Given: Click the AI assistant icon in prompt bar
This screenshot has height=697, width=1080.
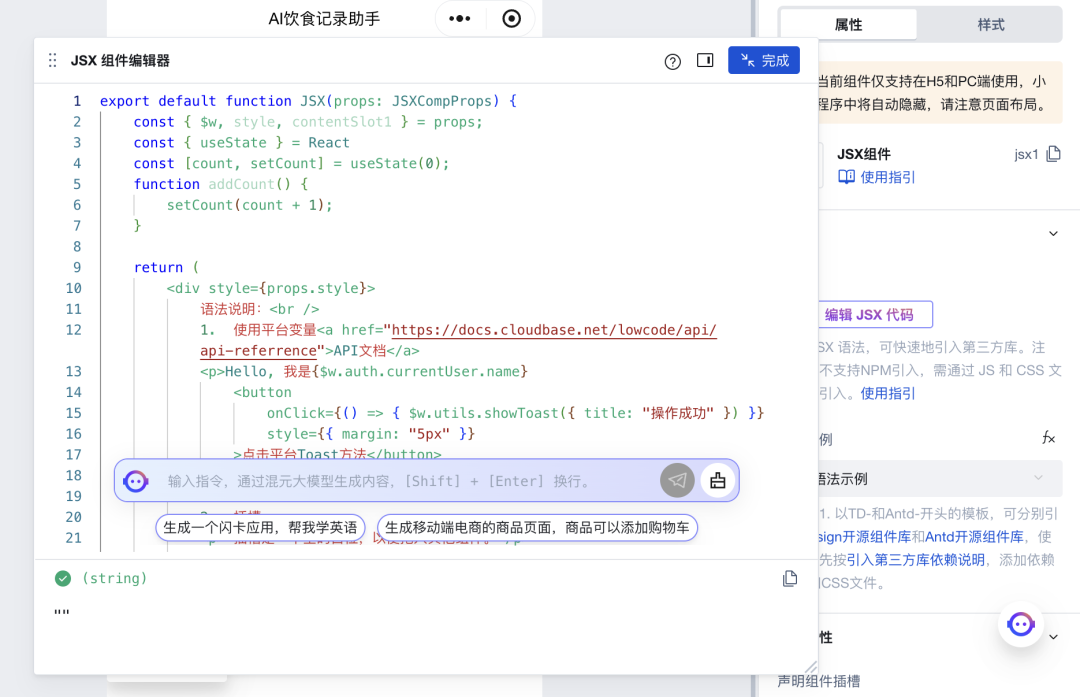Looking at the screenshot, I should click(136, 481).
